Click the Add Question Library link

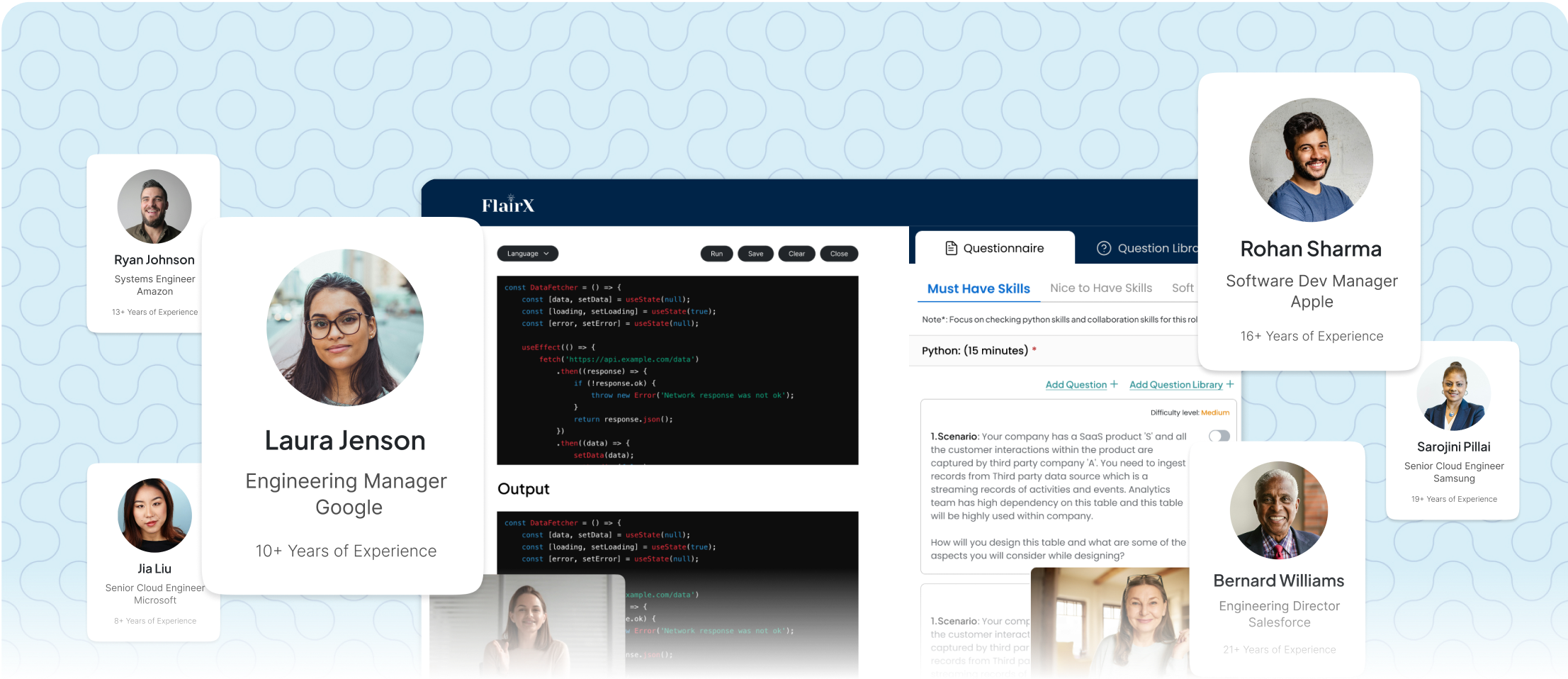[1175, 385]
